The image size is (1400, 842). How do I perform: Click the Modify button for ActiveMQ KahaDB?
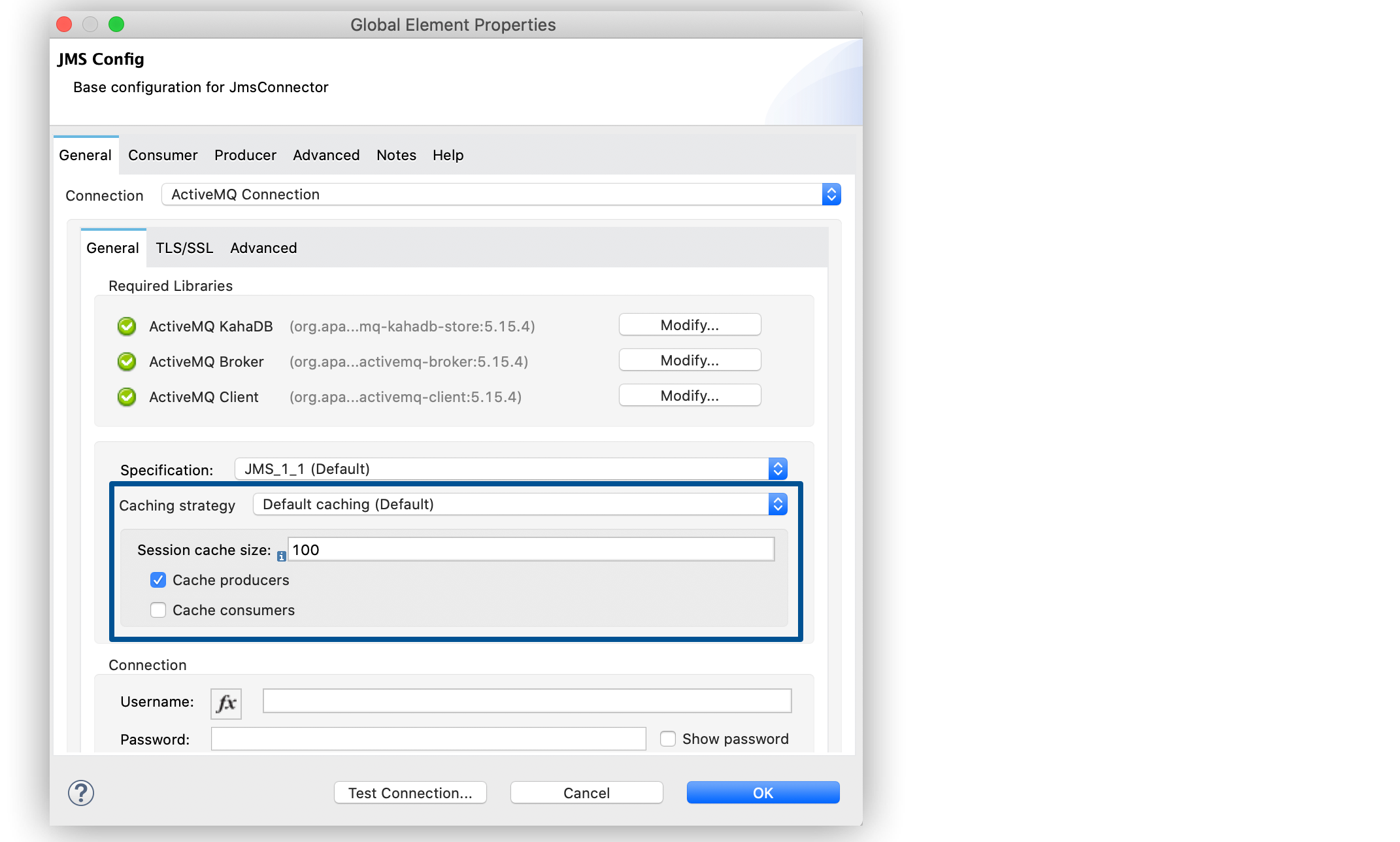click(690, 325)
